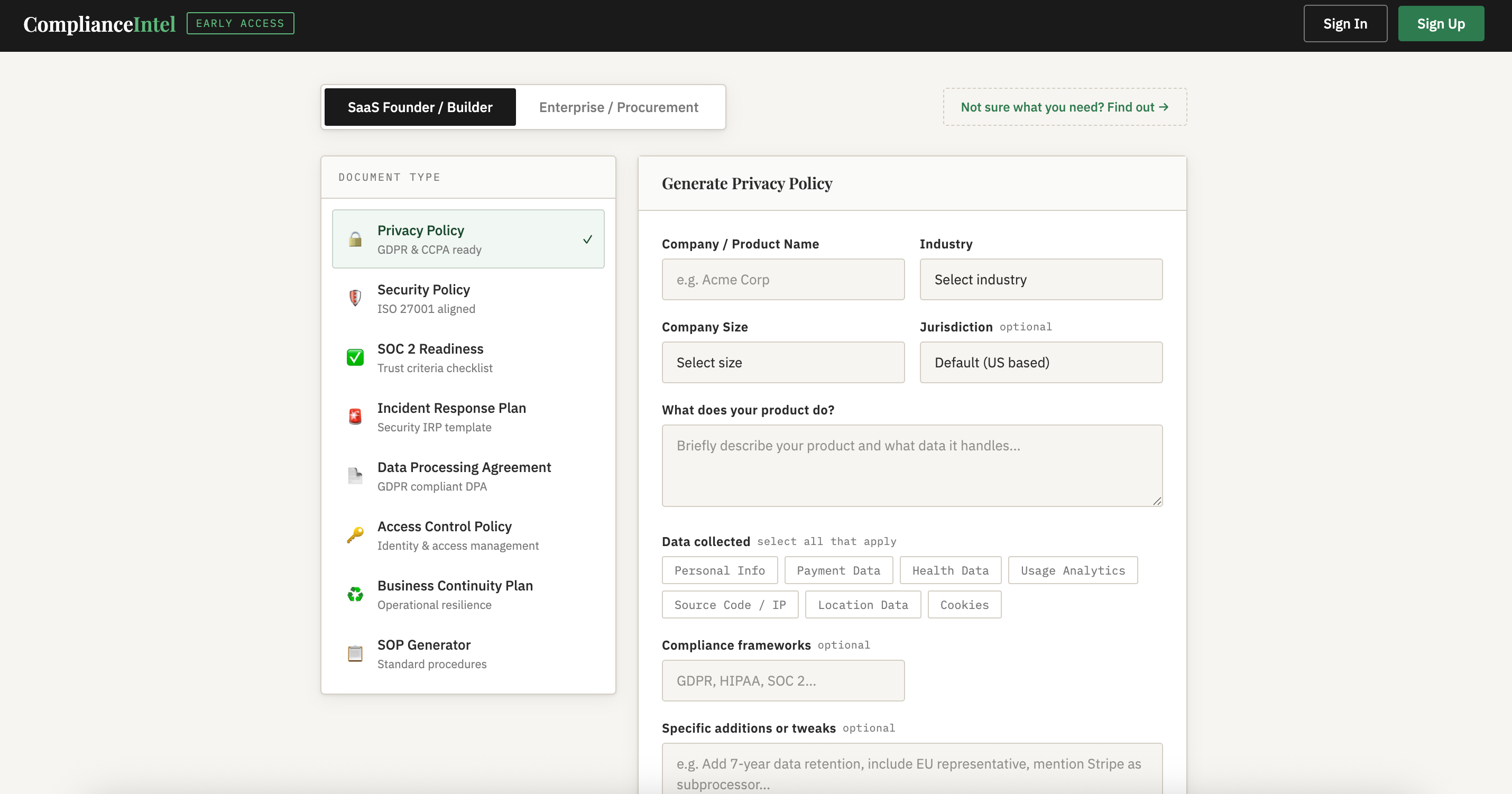The image size is (1512, 794).
Task: Enable the Cookies data collected option
Action: point(964,605)
